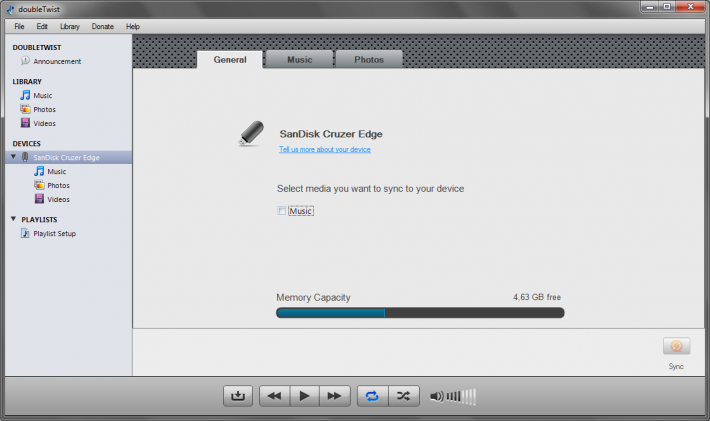Collapse the SanDisk Cruzer Edge device tree

pos(14,157)
